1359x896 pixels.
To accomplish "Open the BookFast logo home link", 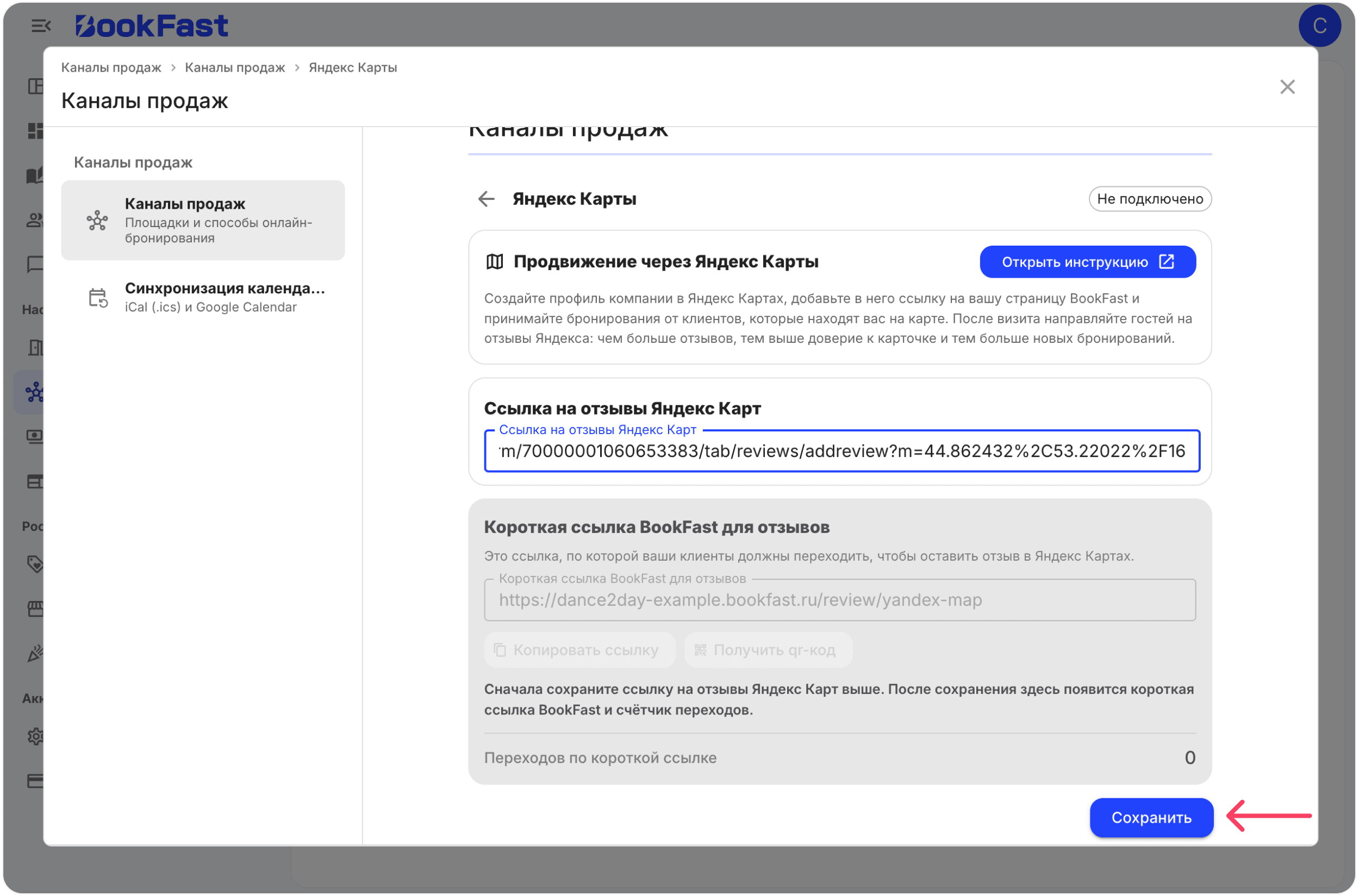I will pos(152,26).
